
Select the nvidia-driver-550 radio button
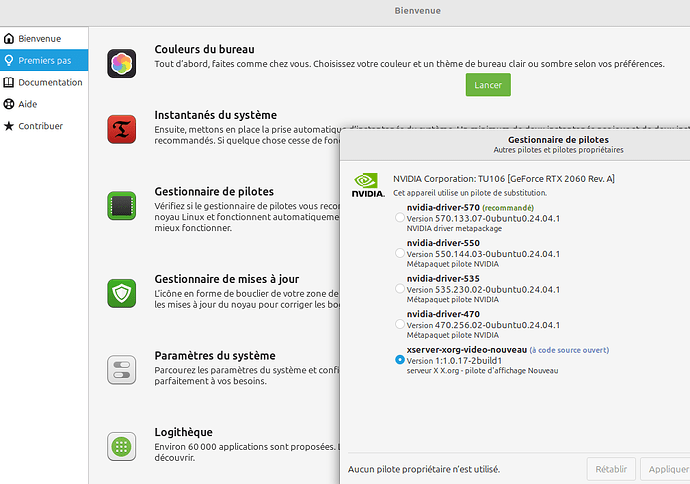point(400,253)
